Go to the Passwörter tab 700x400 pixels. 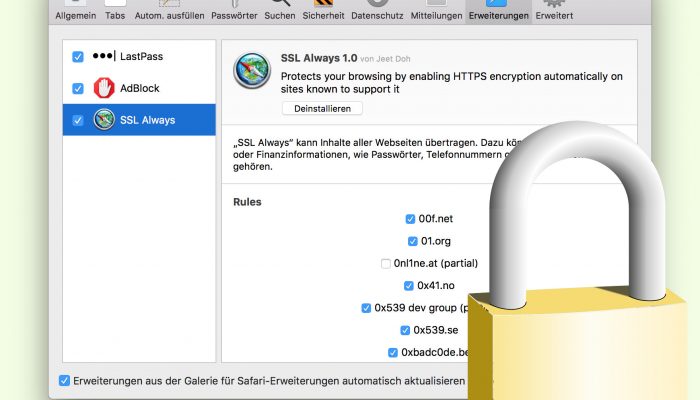234,11
